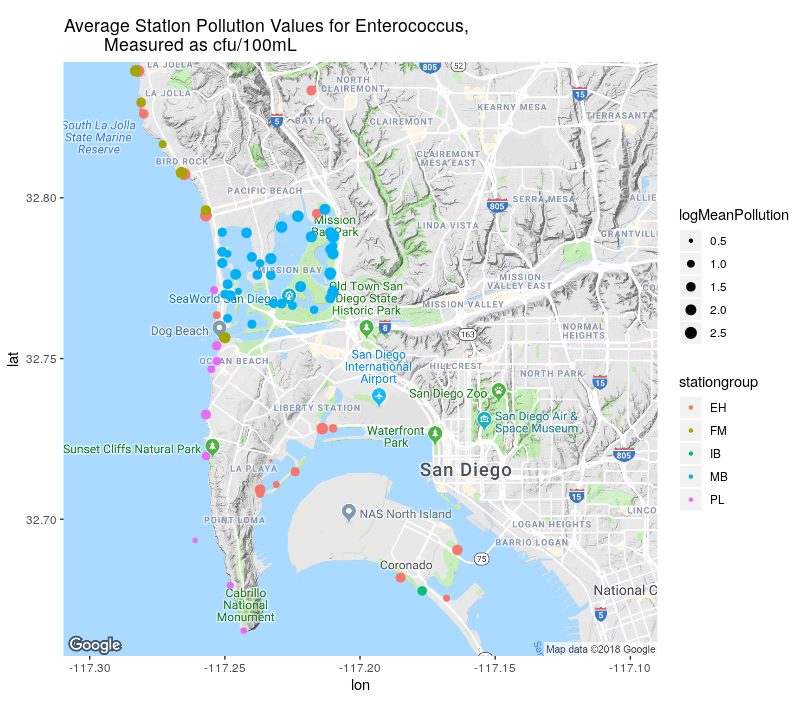
Task: Click the '32.80' latitude tick label
Action: tap(41, 198)
